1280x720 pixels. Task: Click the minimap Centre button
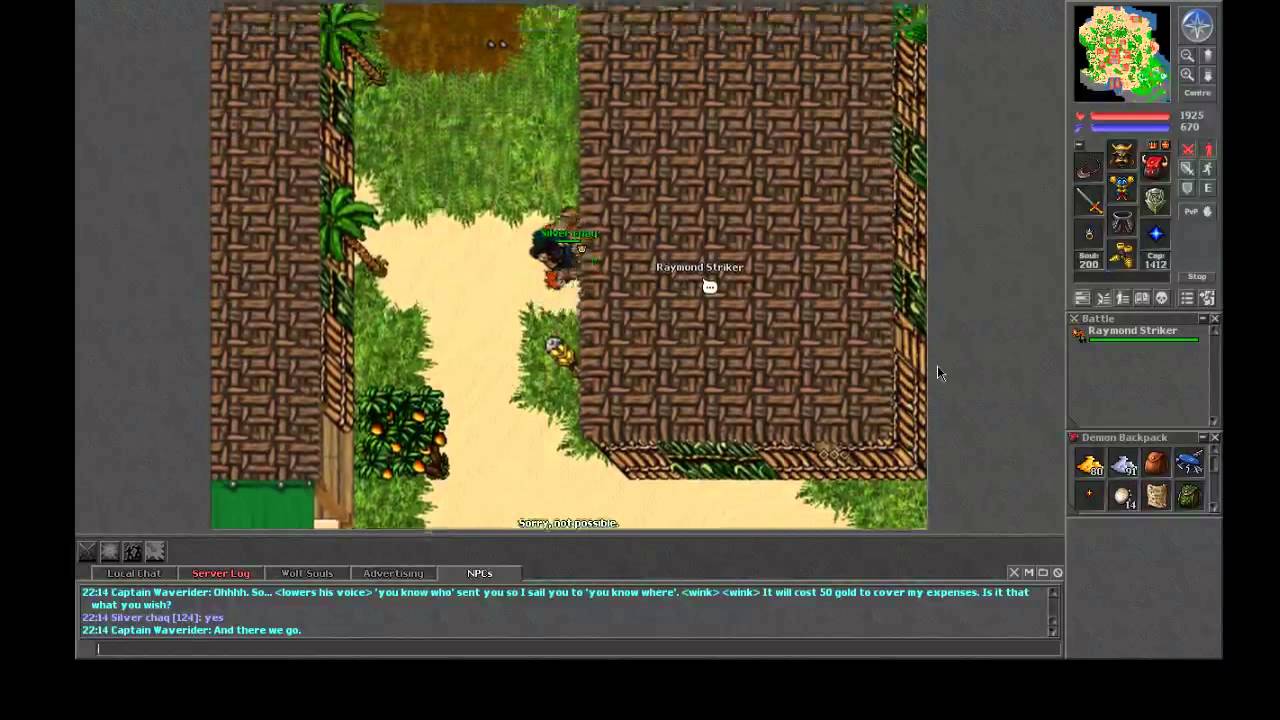[1198, 93]
